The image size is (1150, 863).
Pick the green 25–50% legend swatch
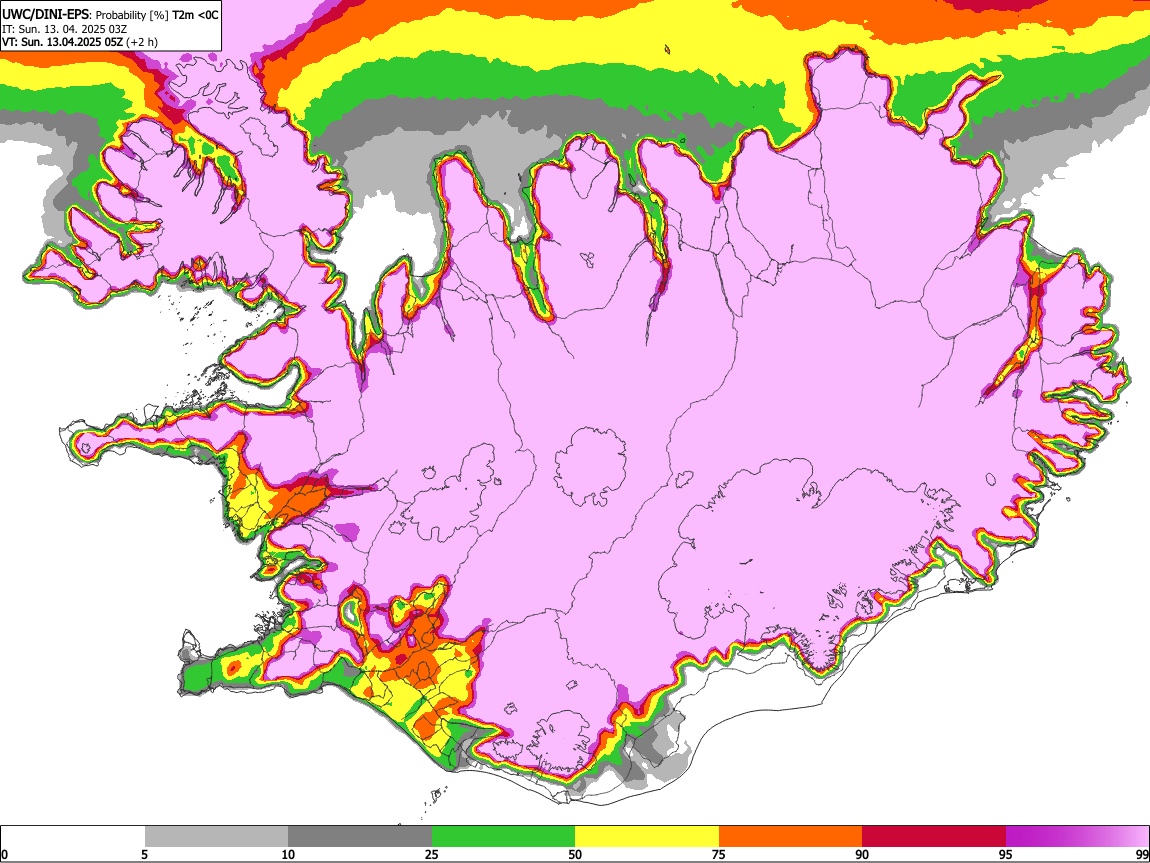(x=503, y=837)
